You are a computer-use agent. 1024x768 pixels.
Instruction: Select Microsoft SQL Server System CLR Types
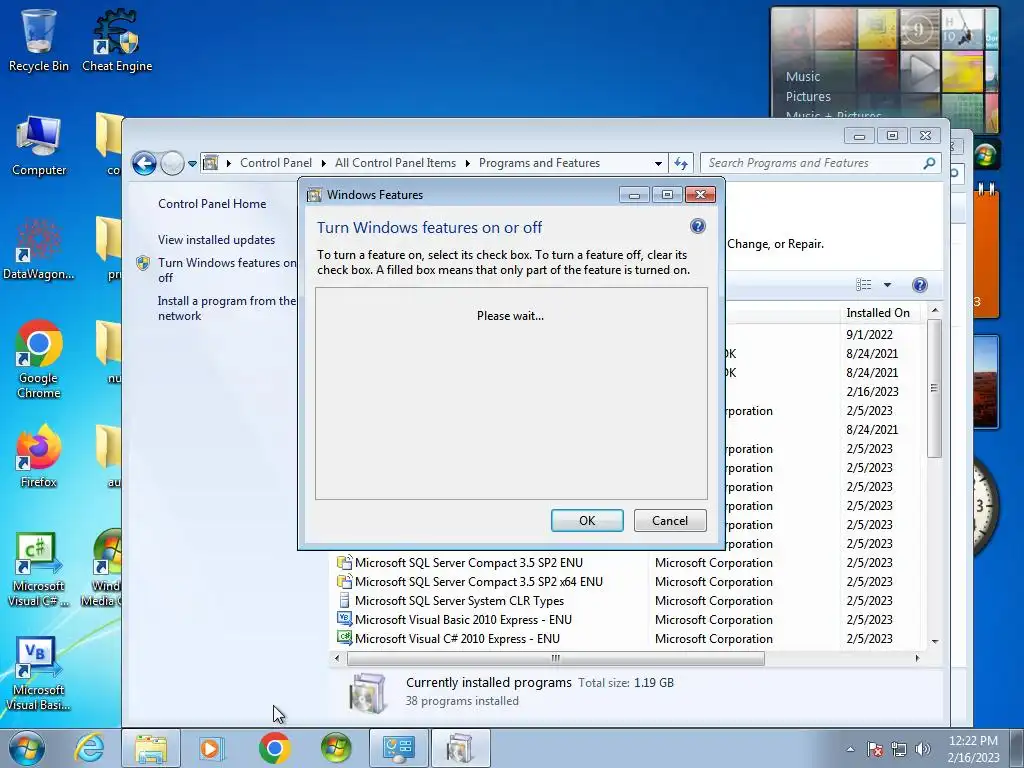pyautogui.click(x=458, y=601)
